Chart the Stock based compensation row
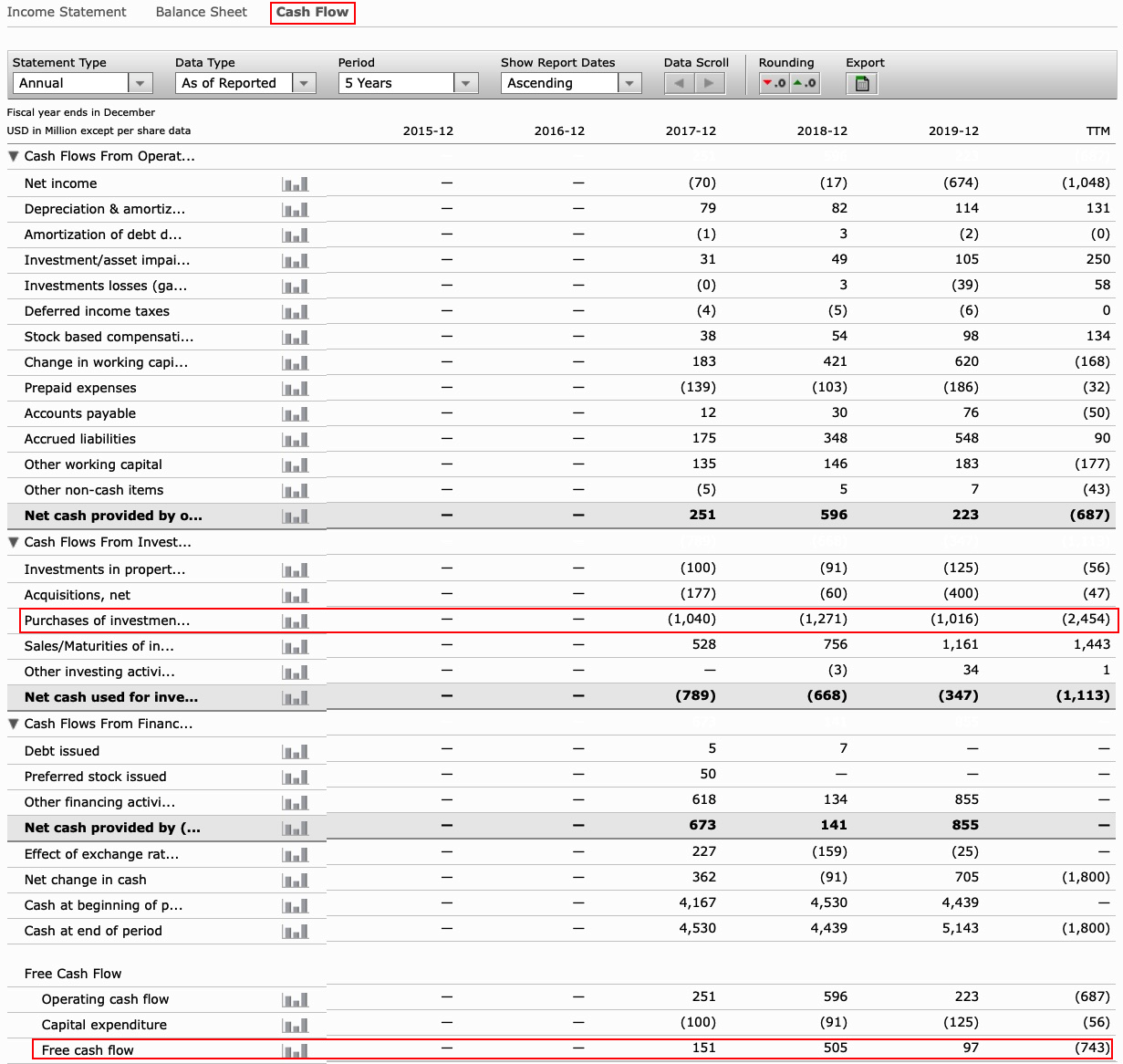This screenshot has width=1123, height=1064. click(296, 338)
